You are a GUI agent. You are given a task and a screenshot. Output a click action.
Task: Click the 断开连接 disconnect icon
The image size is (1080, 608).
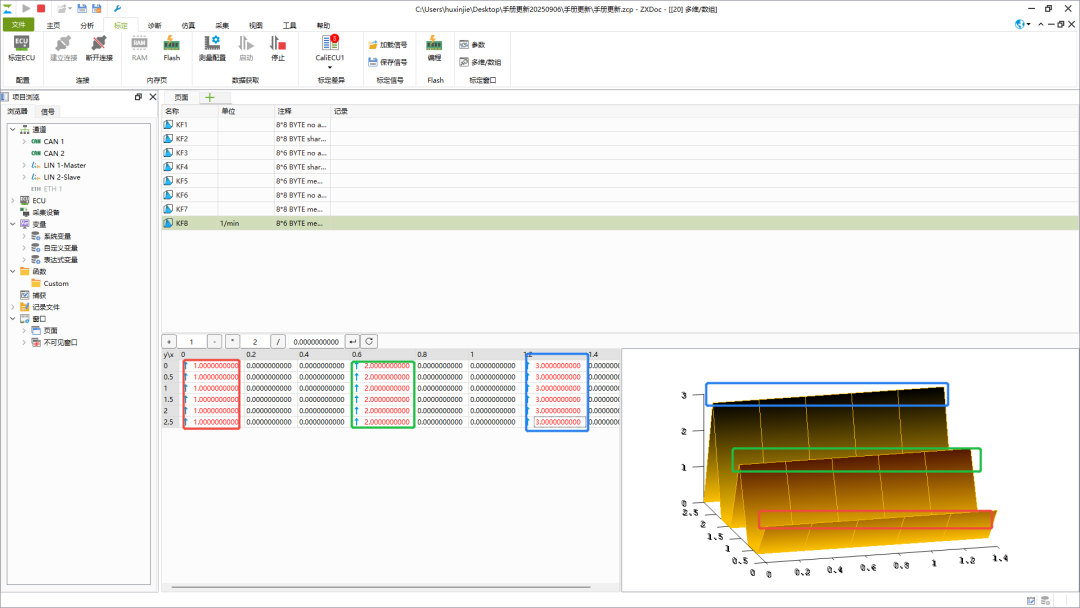click(99, 47)
